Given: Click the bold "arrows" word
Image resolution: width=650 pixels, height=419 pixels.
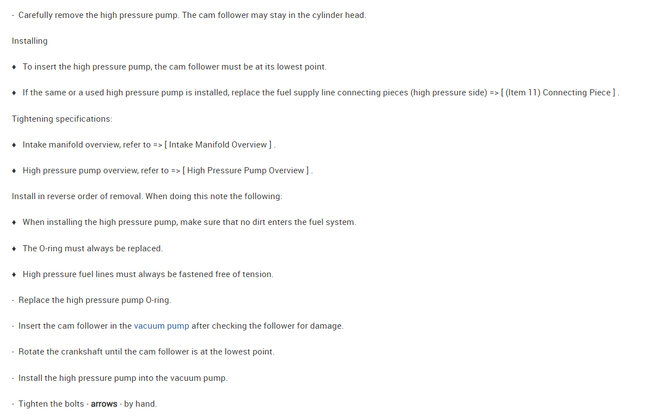Looking at the screenshot, I should point(104,404).
